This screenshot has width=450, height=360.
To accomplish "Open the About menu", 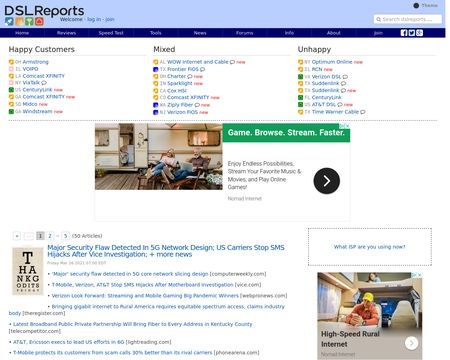I will pyautogui.click(x=334, y=33).
